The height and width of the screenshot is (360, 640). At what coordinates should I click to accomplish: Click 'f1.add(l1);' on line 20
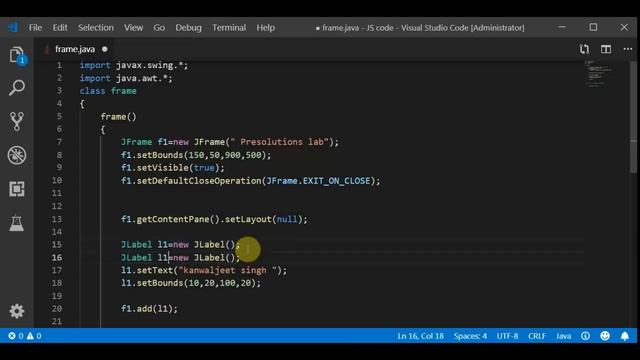149,309
